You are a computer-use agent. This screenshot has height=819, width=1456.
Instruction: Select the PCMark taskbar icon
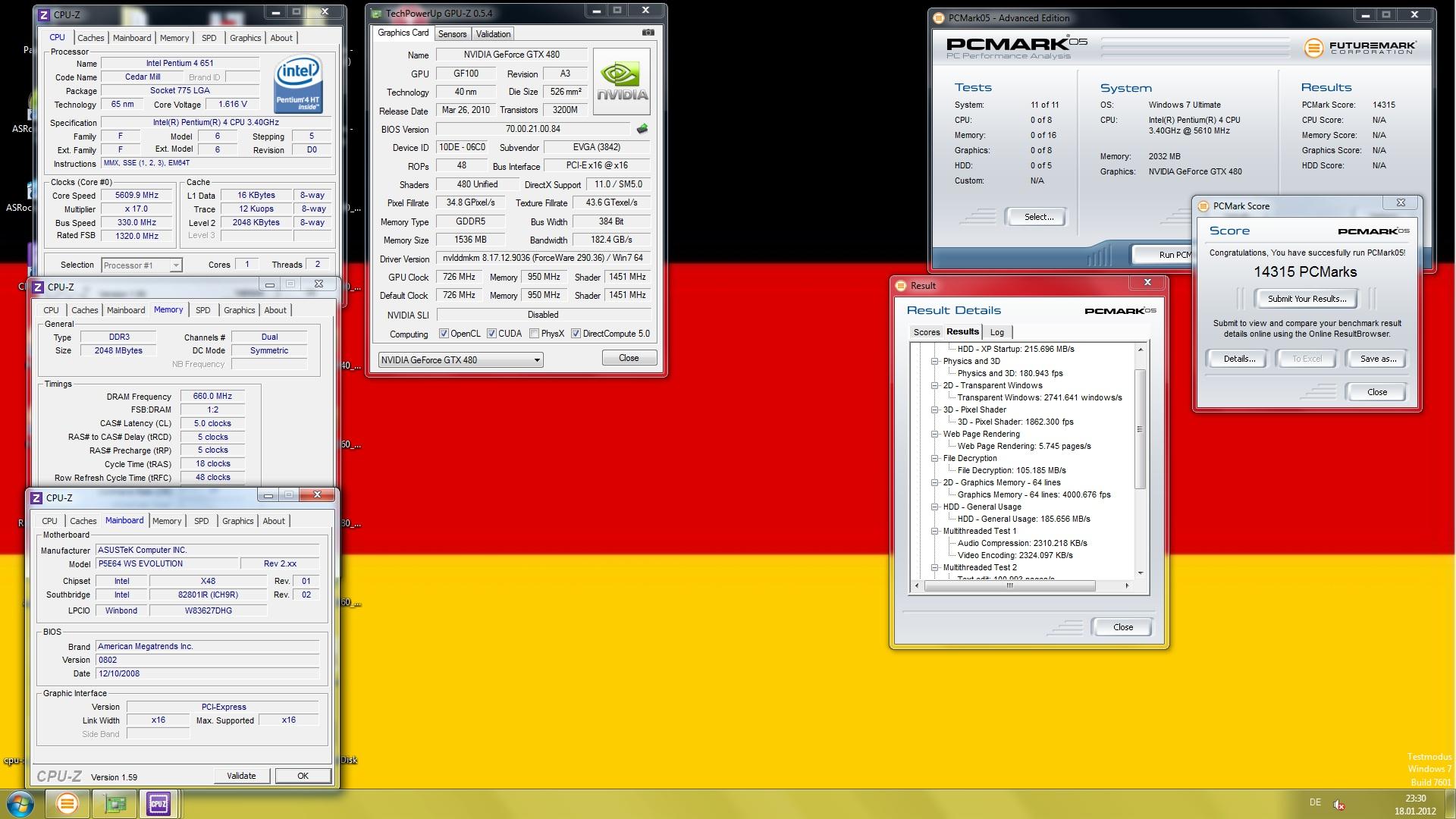pyautogui.click(x=67, y=804)
